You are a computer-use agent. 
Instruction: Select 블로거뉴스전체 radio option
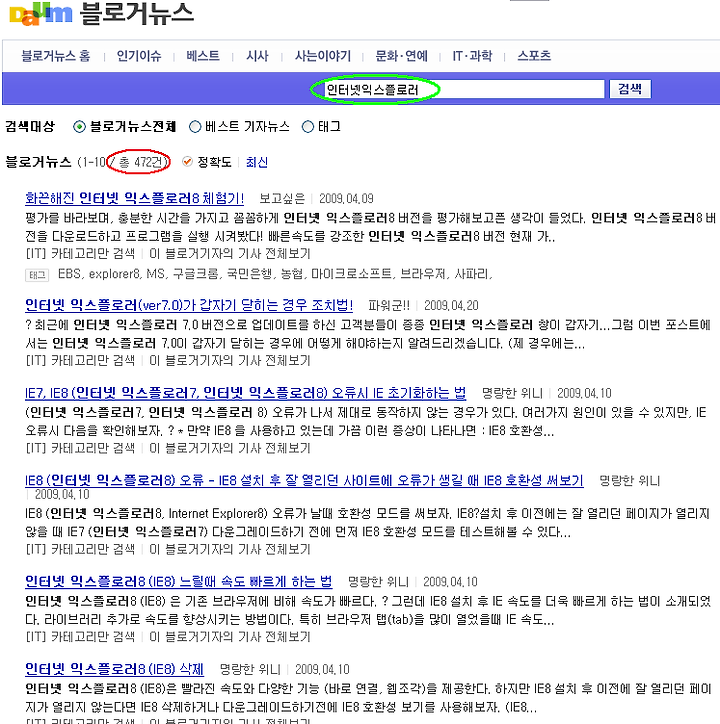pos(79,127)
